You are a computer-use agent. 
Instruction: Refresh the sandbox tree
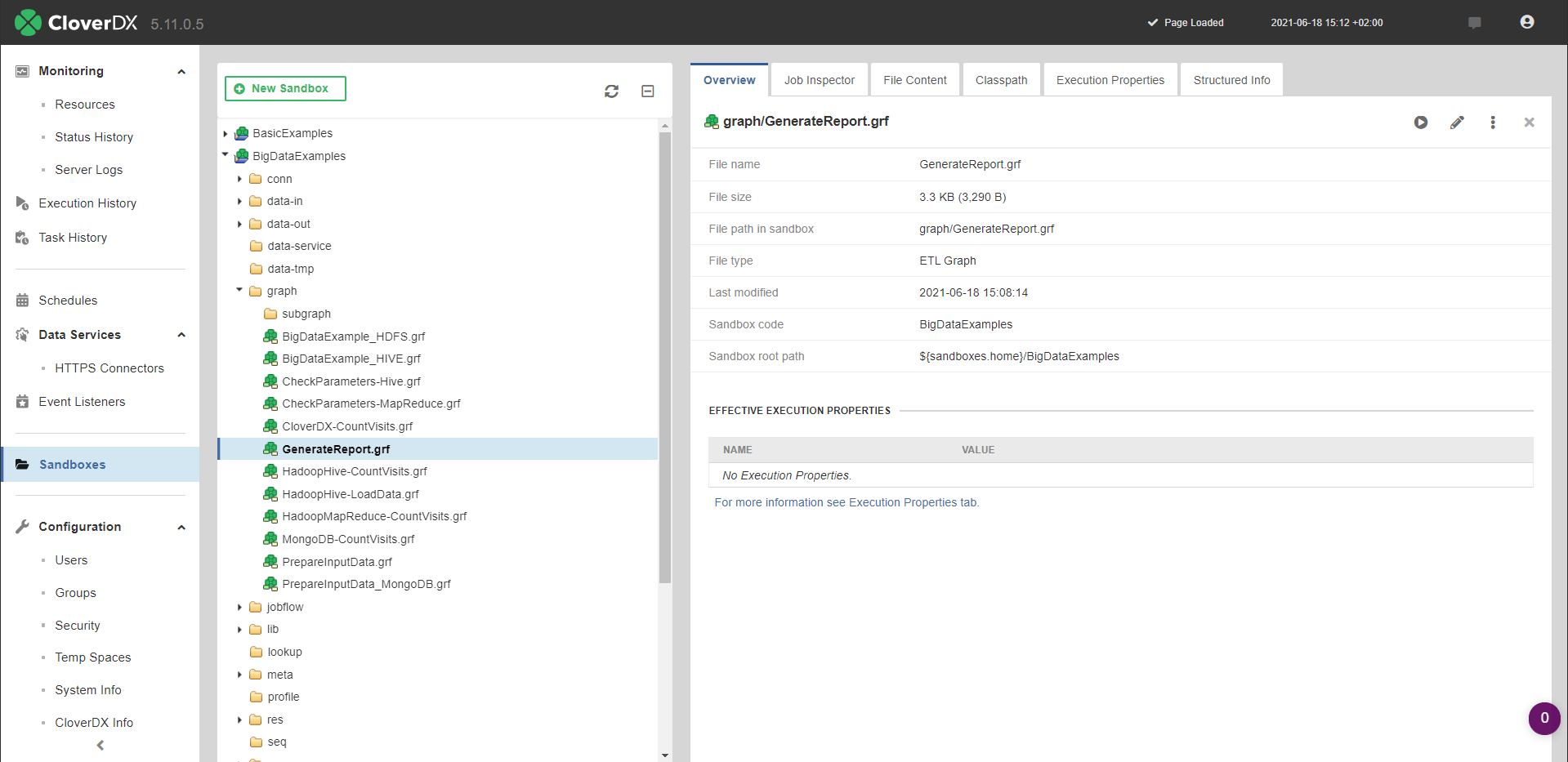click(611, 91)
